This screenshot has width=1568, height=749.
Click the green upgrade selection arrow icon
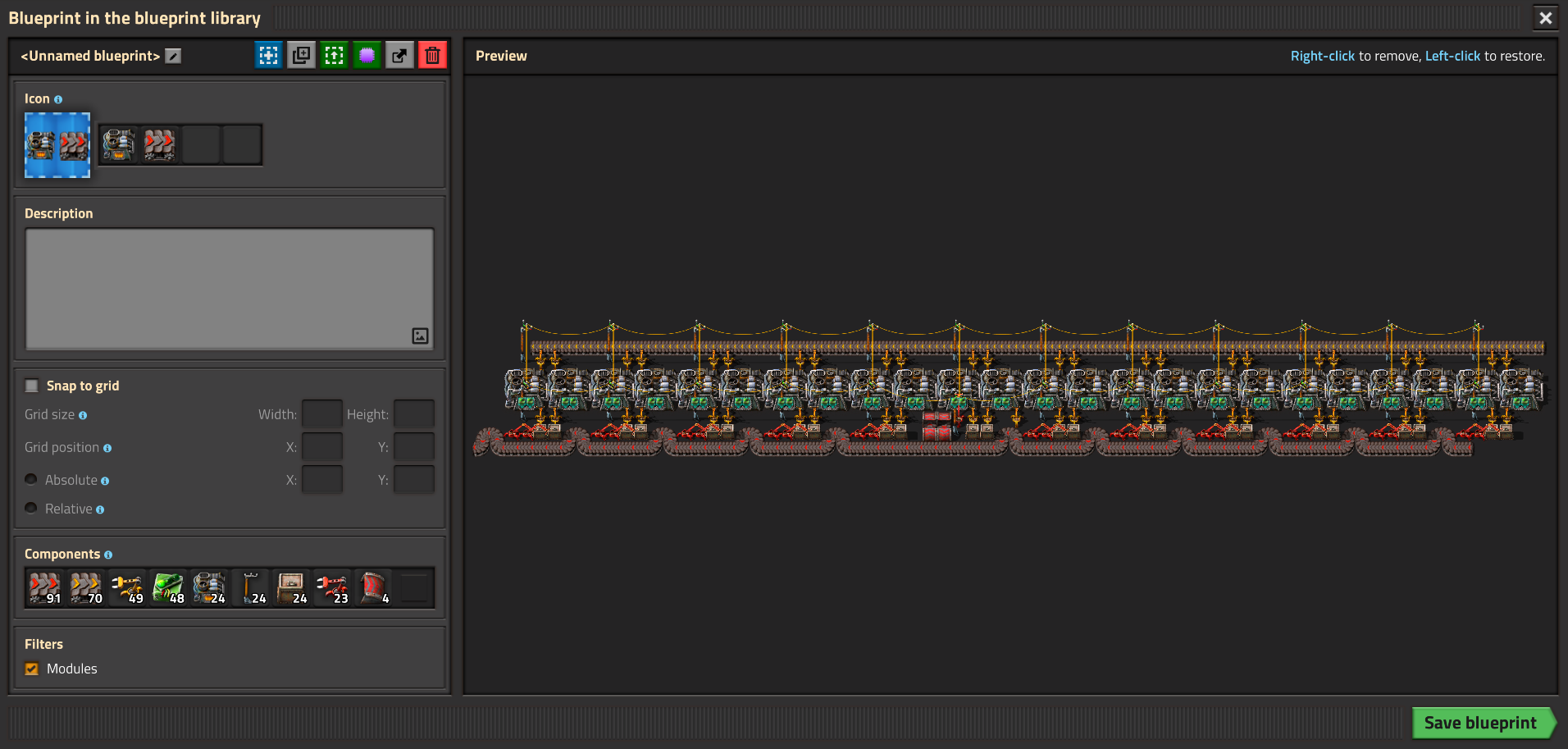[x=334, y=55]
